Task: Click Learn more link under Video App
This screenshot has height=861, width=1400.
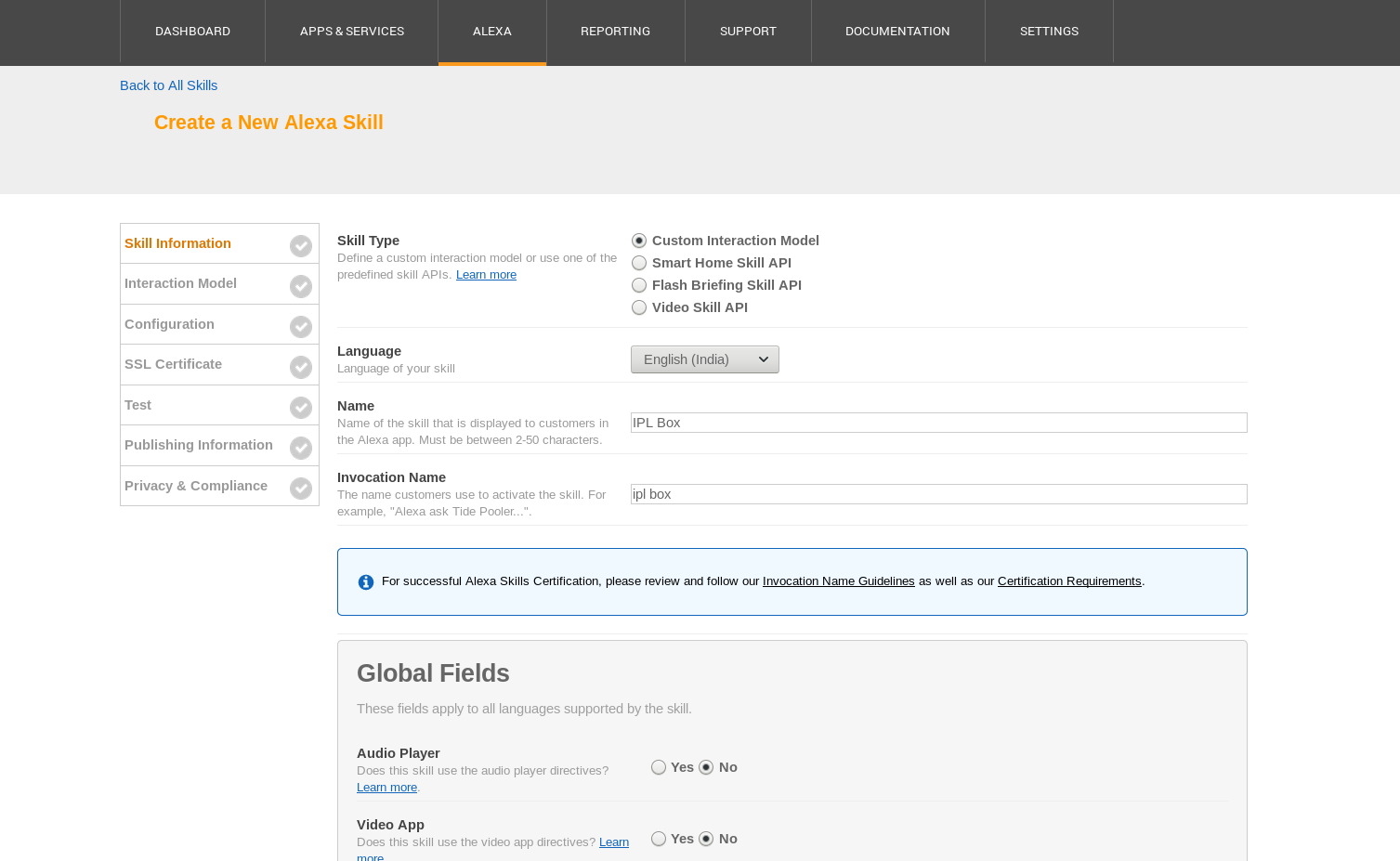Action: pyautogui.click(x=614, y=842)
